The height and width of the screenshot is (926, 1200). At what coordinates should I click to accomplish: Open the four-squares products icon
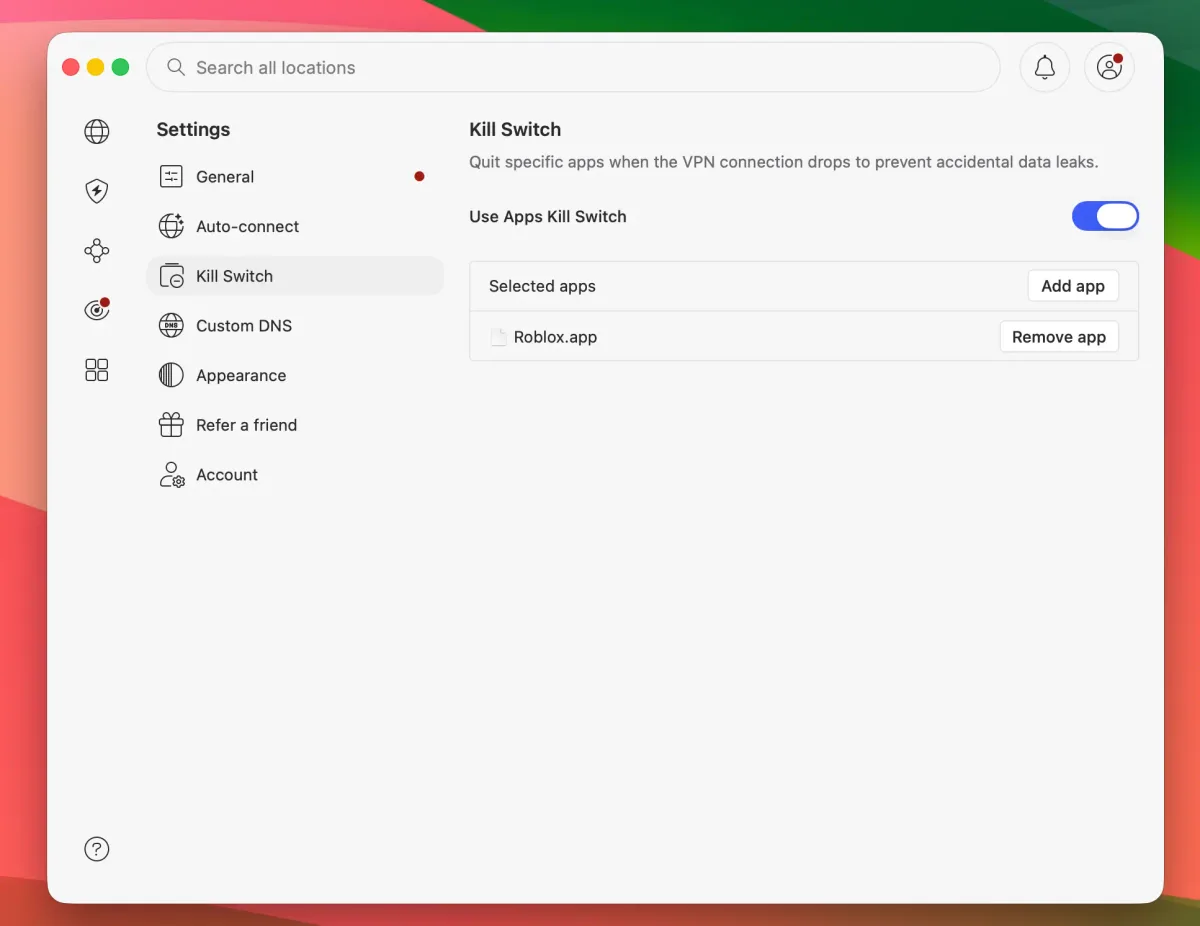[97, 370]
